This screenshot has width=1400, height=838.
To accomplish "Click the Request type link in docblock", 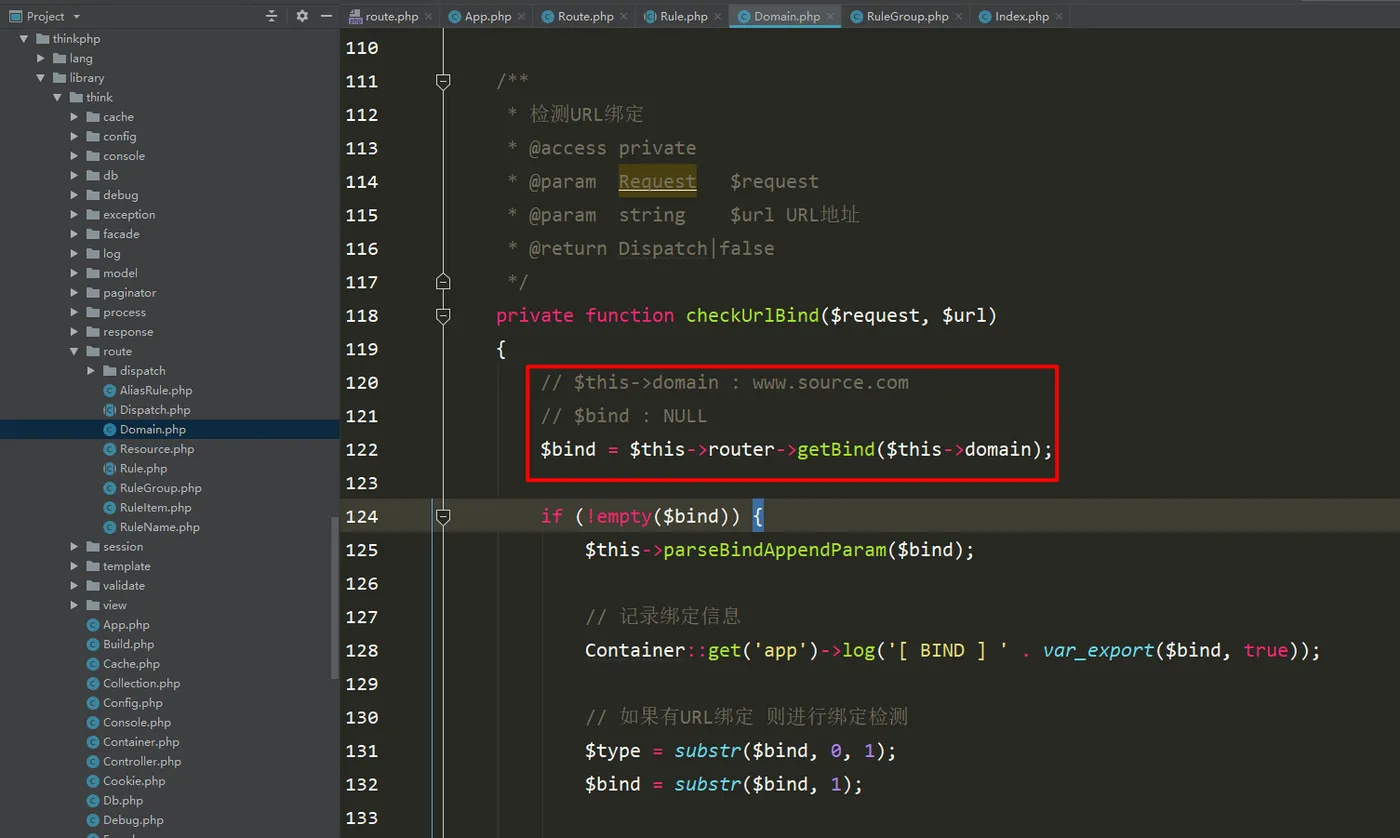I will [657, 182].
